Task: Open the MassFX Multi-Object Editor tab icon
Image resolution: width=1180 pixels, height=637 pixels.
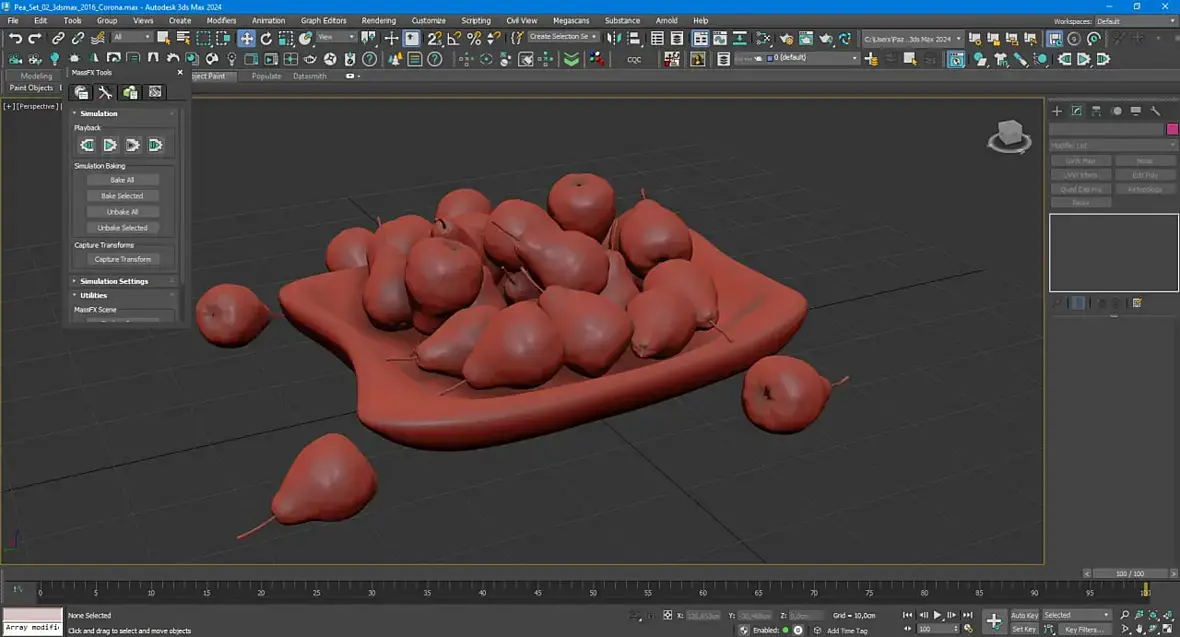Action: point(130,93)
